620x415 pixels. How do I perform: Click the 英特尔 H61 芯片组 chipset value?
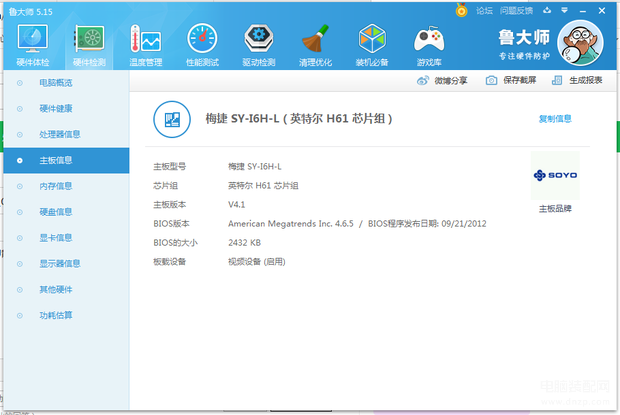coord(263,186)
